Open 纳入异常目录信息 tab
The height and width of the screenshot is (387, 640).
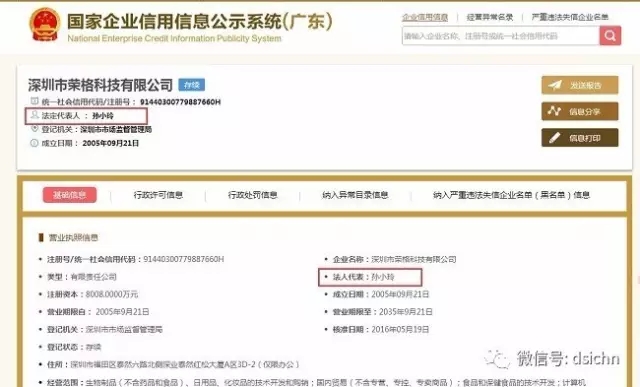point(355,195)
